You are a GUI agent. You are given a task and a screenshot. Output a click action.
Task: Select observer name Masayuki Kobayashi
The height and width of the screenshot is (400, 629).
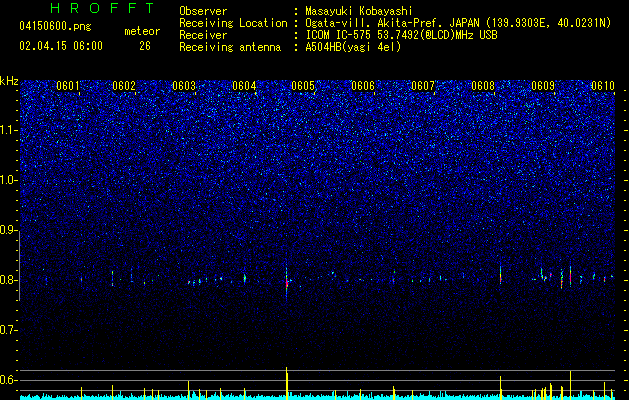pos(359,11)
